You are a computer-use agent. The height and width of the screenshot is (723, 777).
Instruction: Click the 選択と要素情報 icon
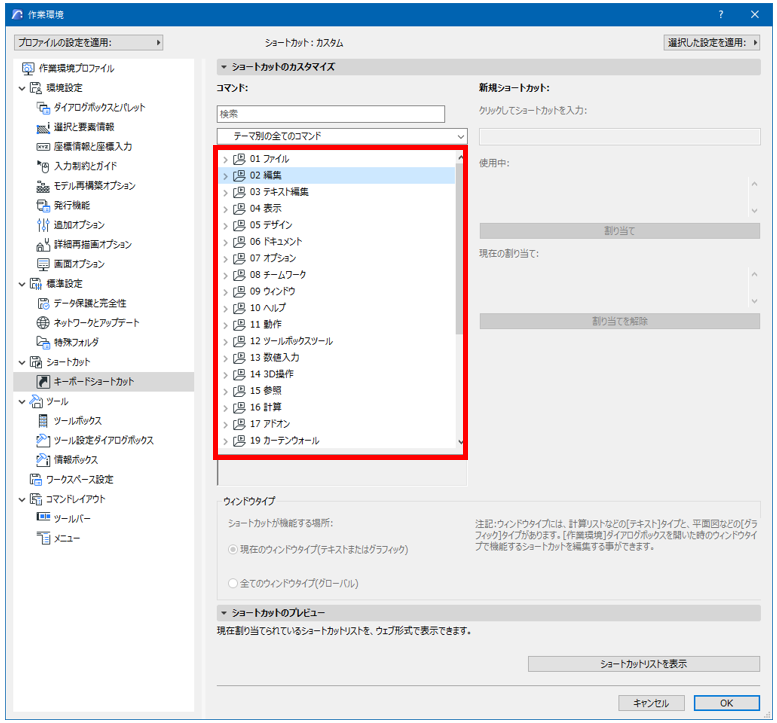coord(44,127)
